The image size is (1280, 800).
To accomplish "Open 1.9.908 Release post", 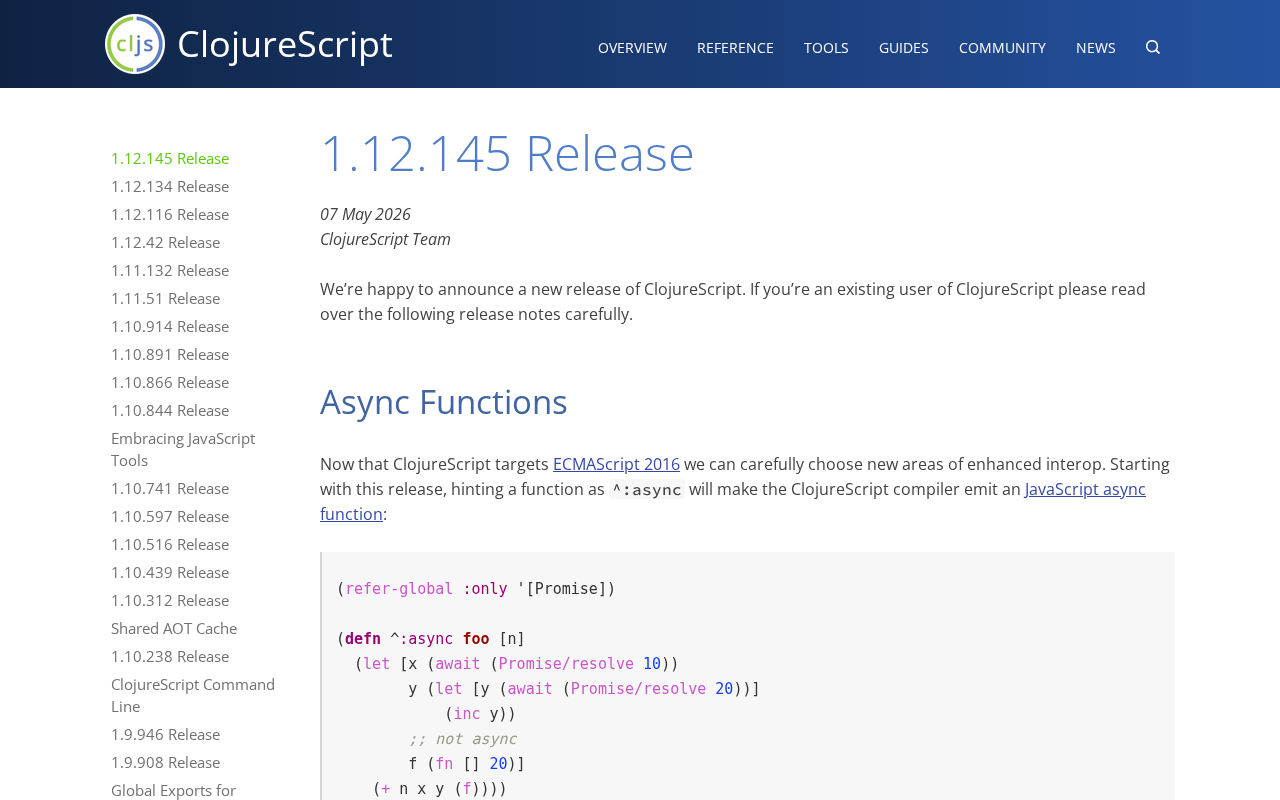I will [x=165, y=762].
